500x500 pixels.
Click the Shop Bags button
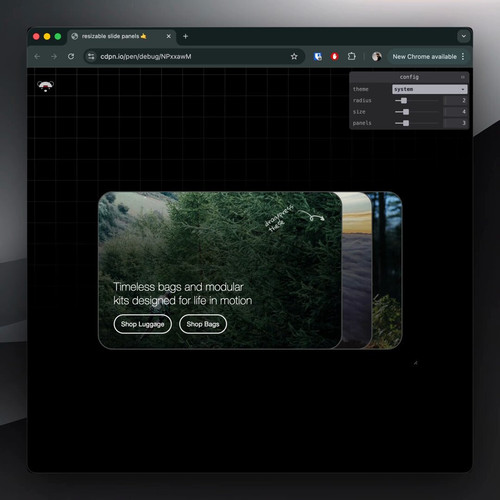[x=203, y=324]
